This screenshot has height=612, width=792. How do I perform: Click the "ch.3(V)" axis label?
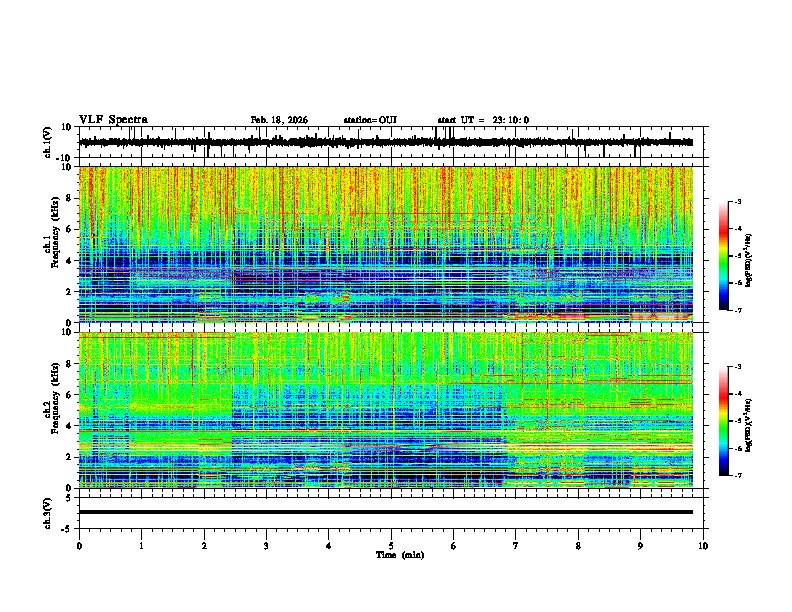48,513
